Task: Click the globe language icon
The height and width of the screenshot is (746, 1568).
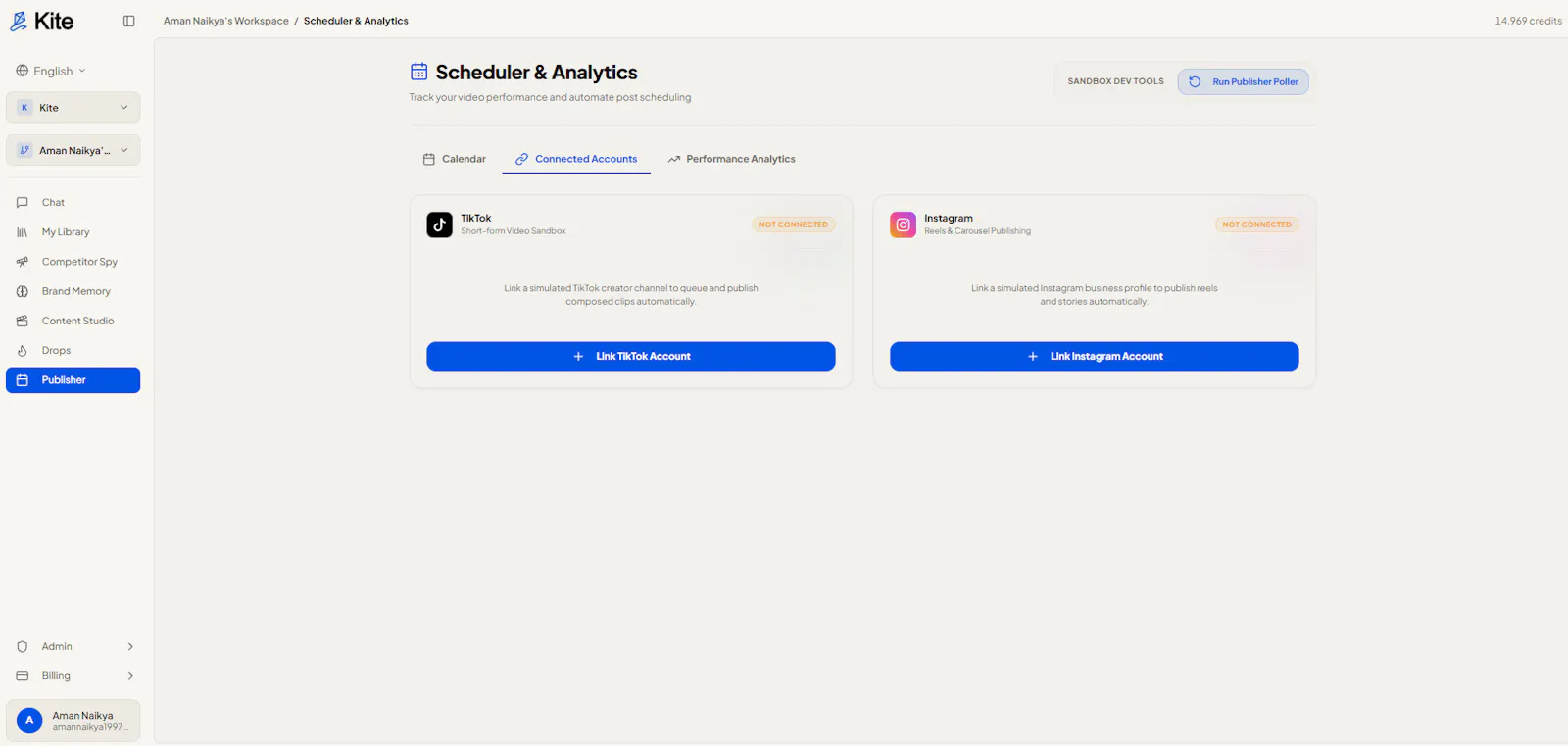Action: (23, 71)
